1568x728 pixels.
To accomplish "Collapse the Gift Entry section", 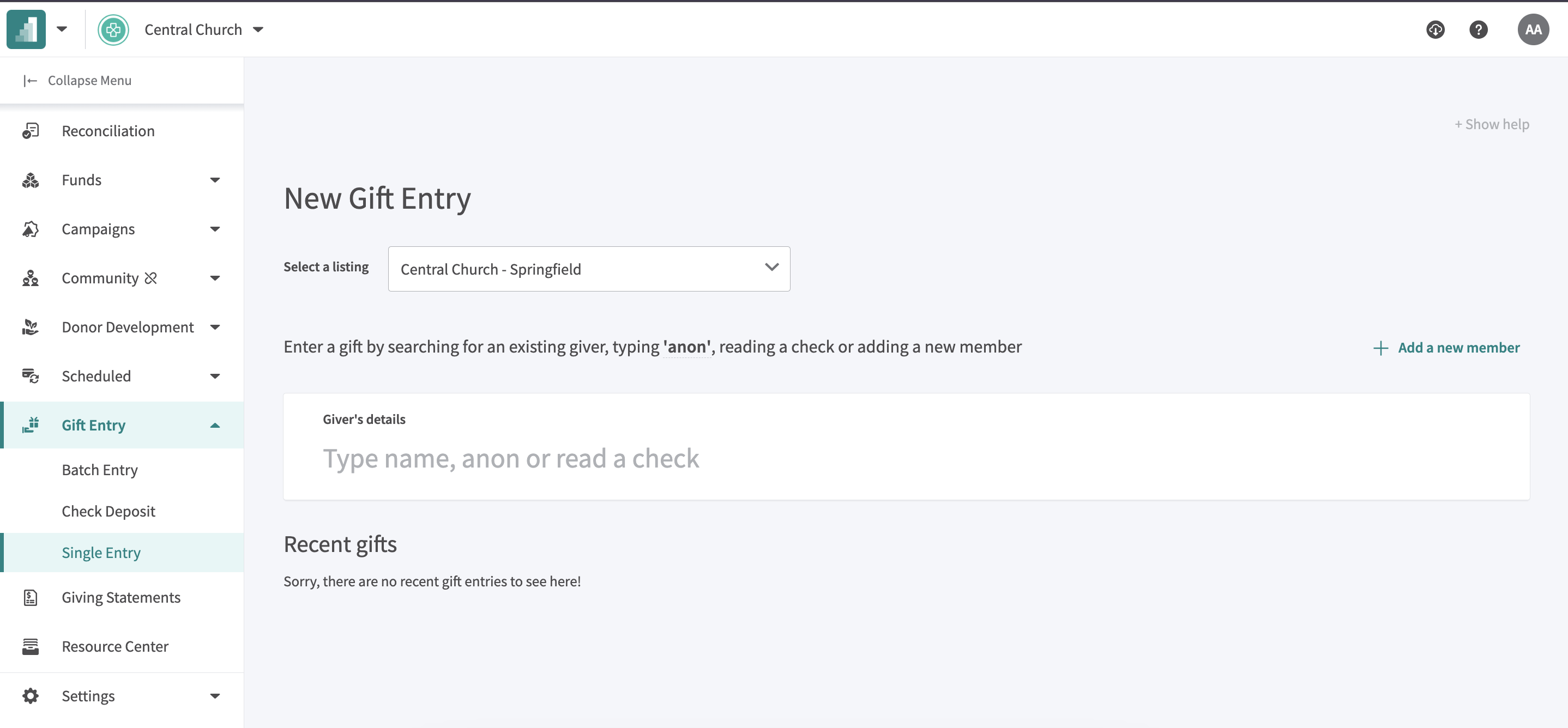I will [215, 425].
